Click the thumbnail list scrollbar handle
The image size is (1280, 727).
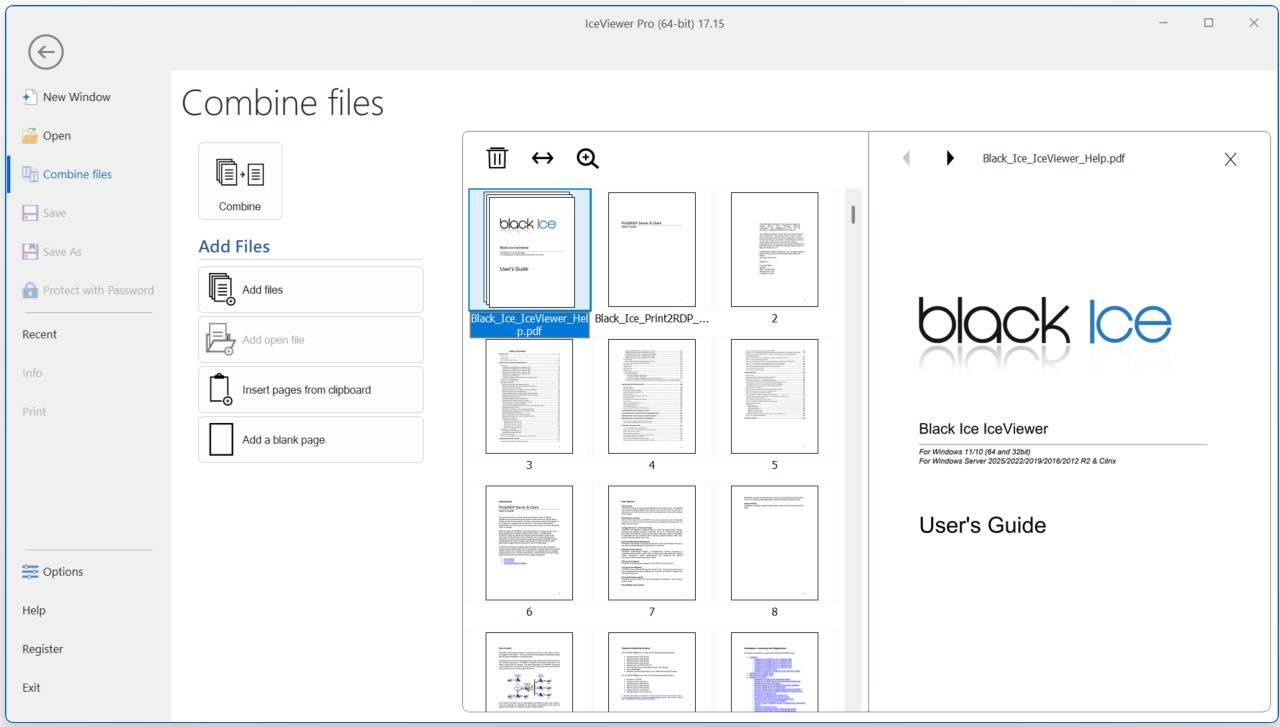853,215
